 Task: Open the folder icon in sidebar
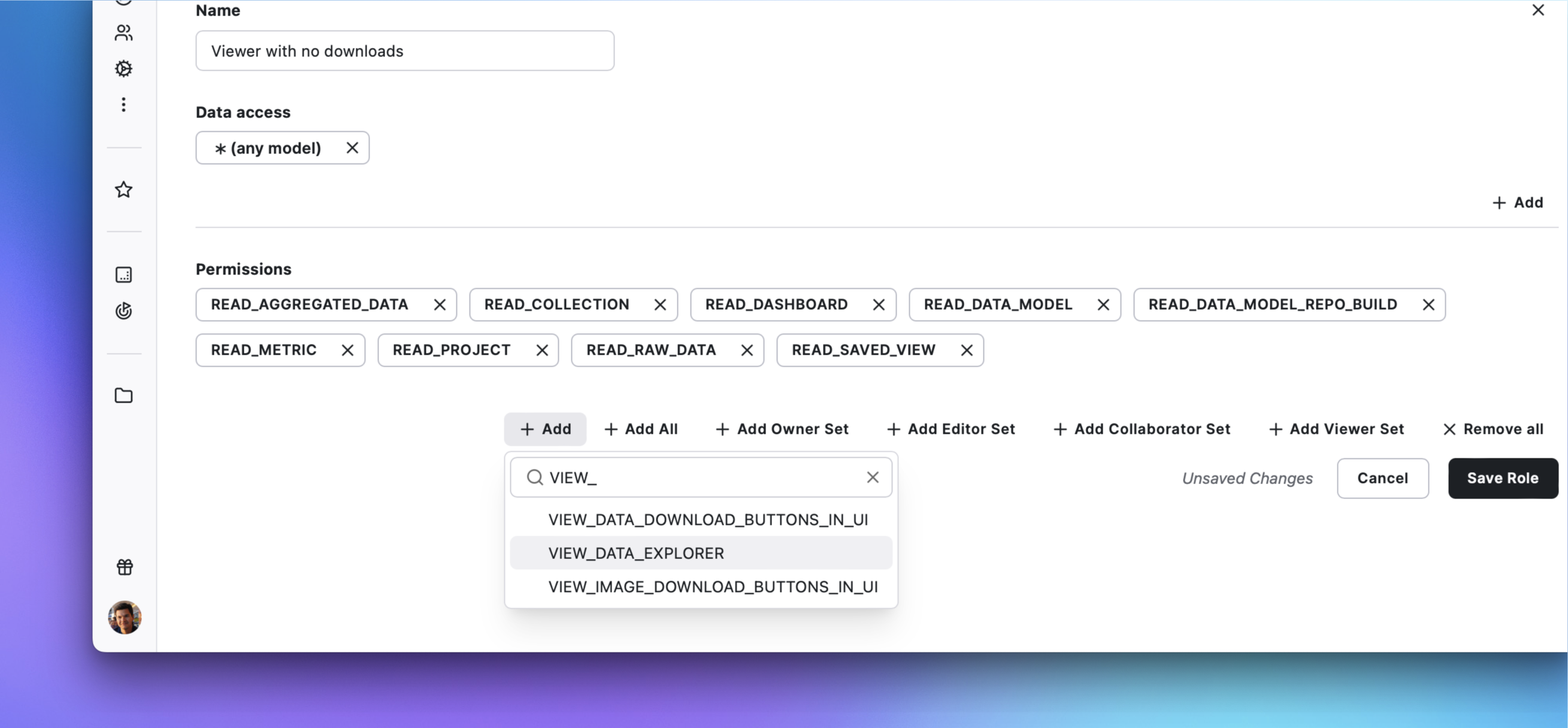pyautogui.click(x=123, y=395)
